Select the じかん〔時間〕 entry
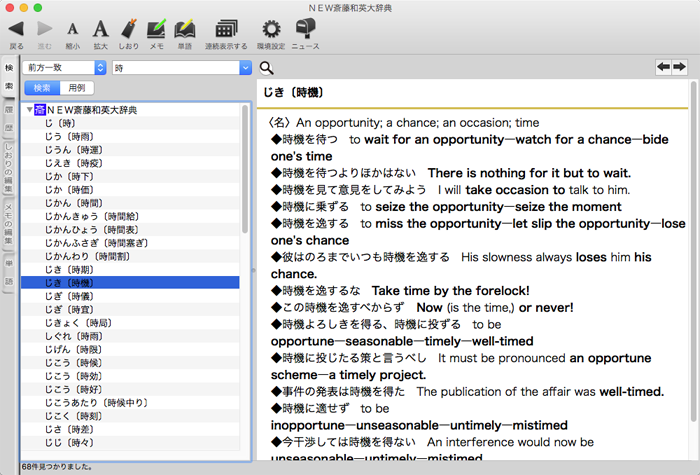The width and height of the screenshot is (700, 475). [130, 203]
